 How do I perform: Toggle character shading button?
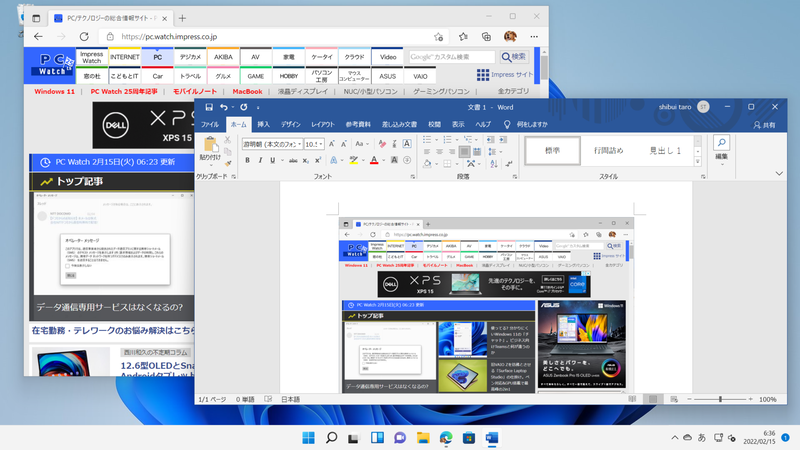point(394,161)
